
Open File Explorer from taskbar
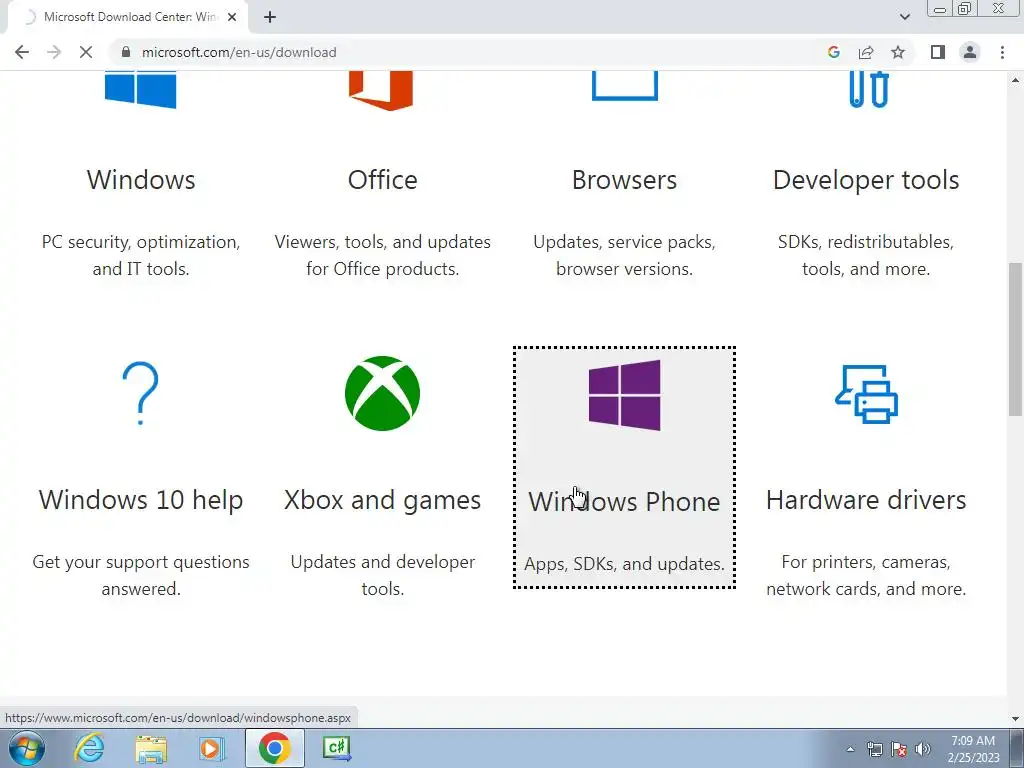(x=151, y=748)
